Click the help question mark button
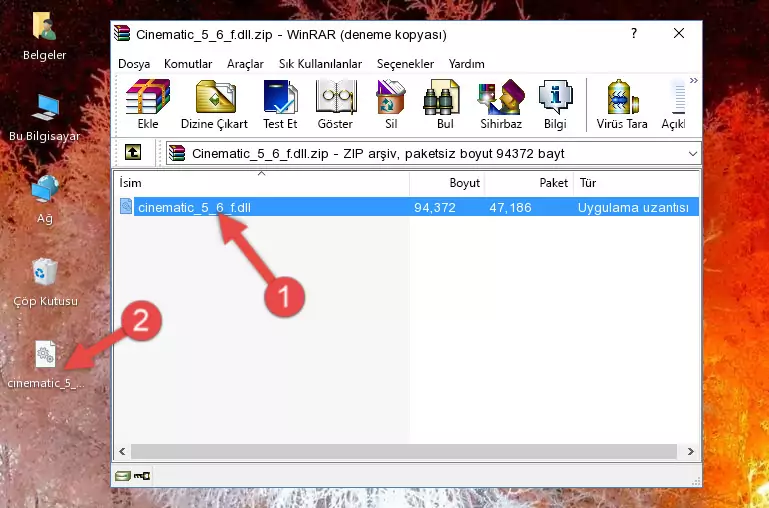This screenshot has height=508, width=769. 634,33
